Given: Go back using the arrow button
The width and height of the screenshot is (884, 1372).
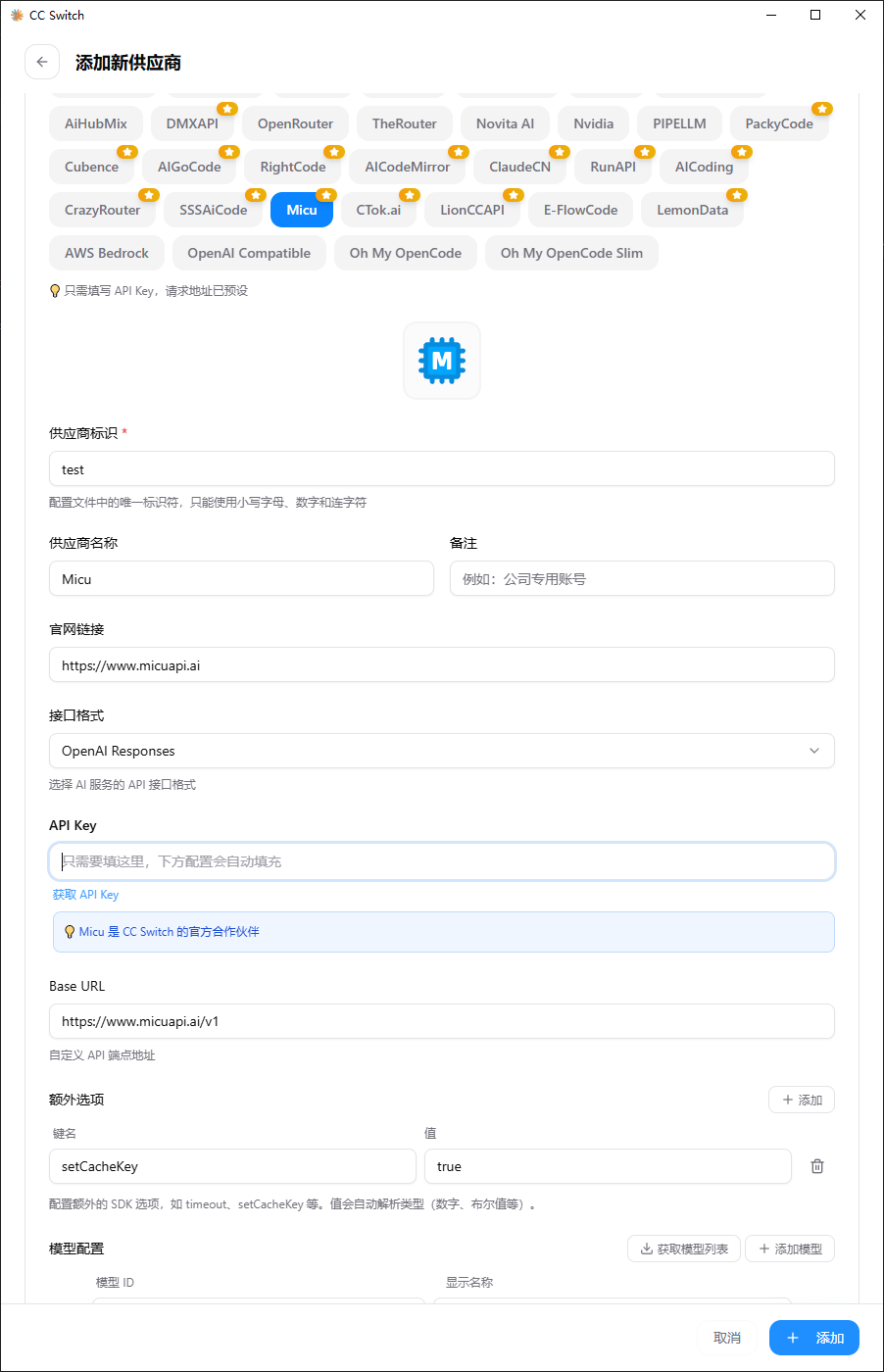Looking at the screenshot, I should 41,62.
